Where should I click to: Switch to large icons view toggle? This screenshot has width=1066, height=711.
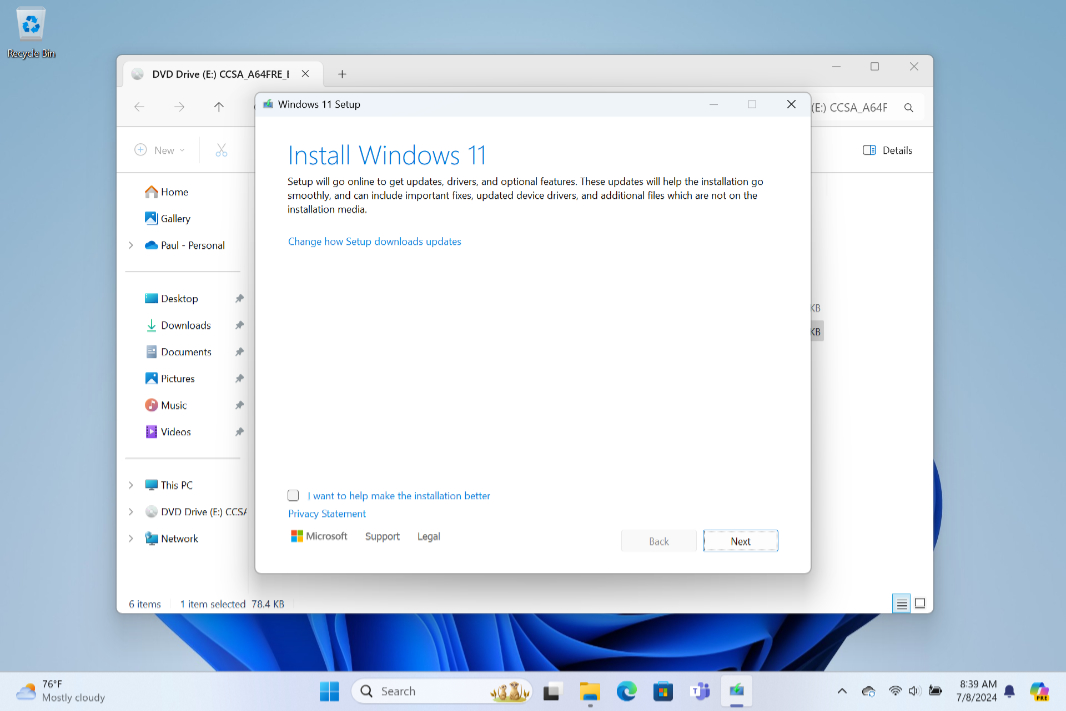pyautogui.click(x=920, y=603)
